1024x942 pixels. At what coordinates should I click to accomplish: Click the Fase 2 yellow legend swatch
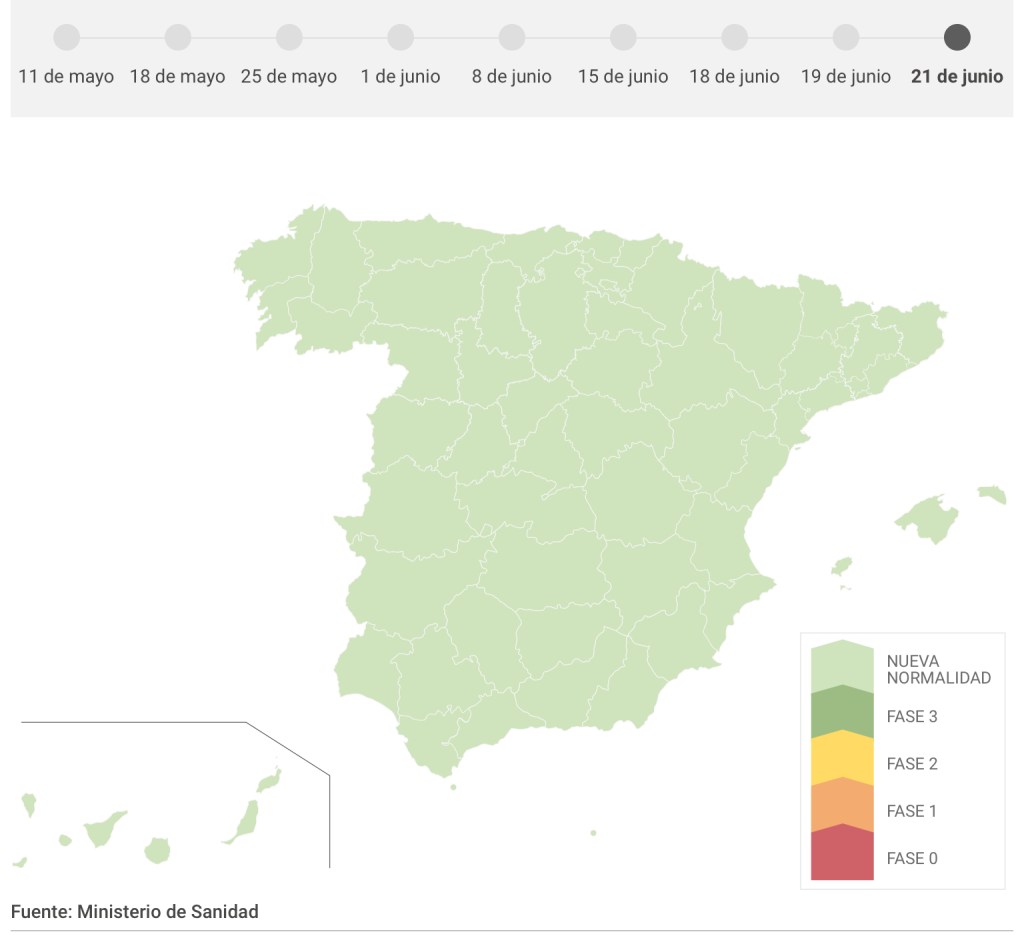coord(842,759)
